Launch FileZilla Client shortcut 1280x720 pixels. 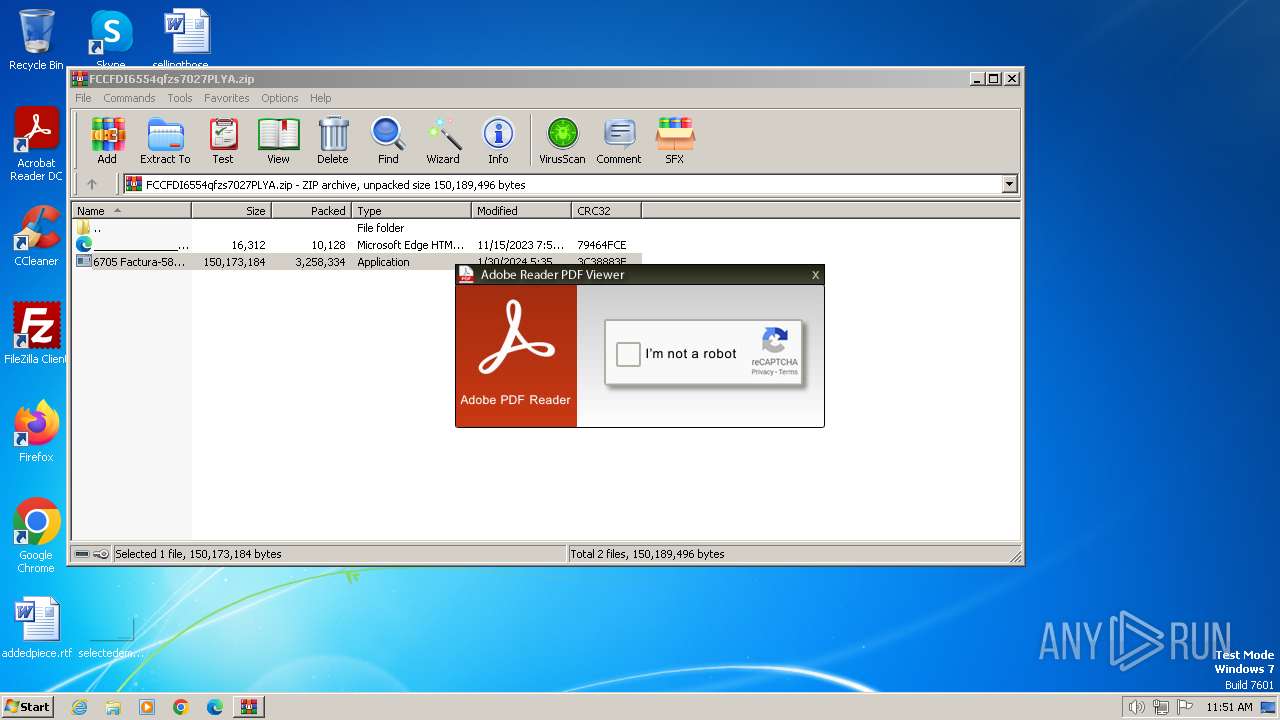36,334
